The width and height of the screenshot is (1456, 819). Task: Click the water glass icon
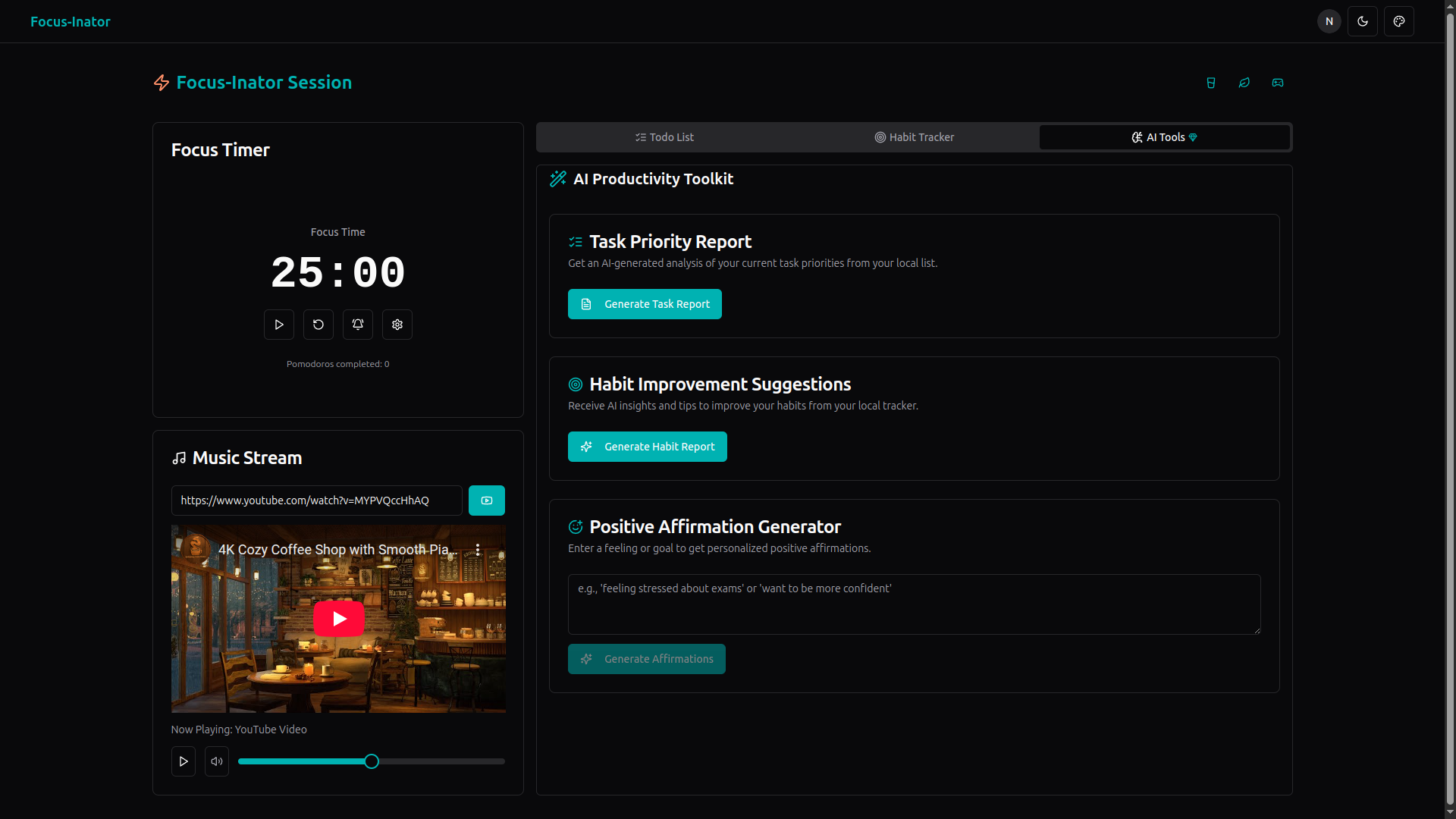[x=1210, y=83]
